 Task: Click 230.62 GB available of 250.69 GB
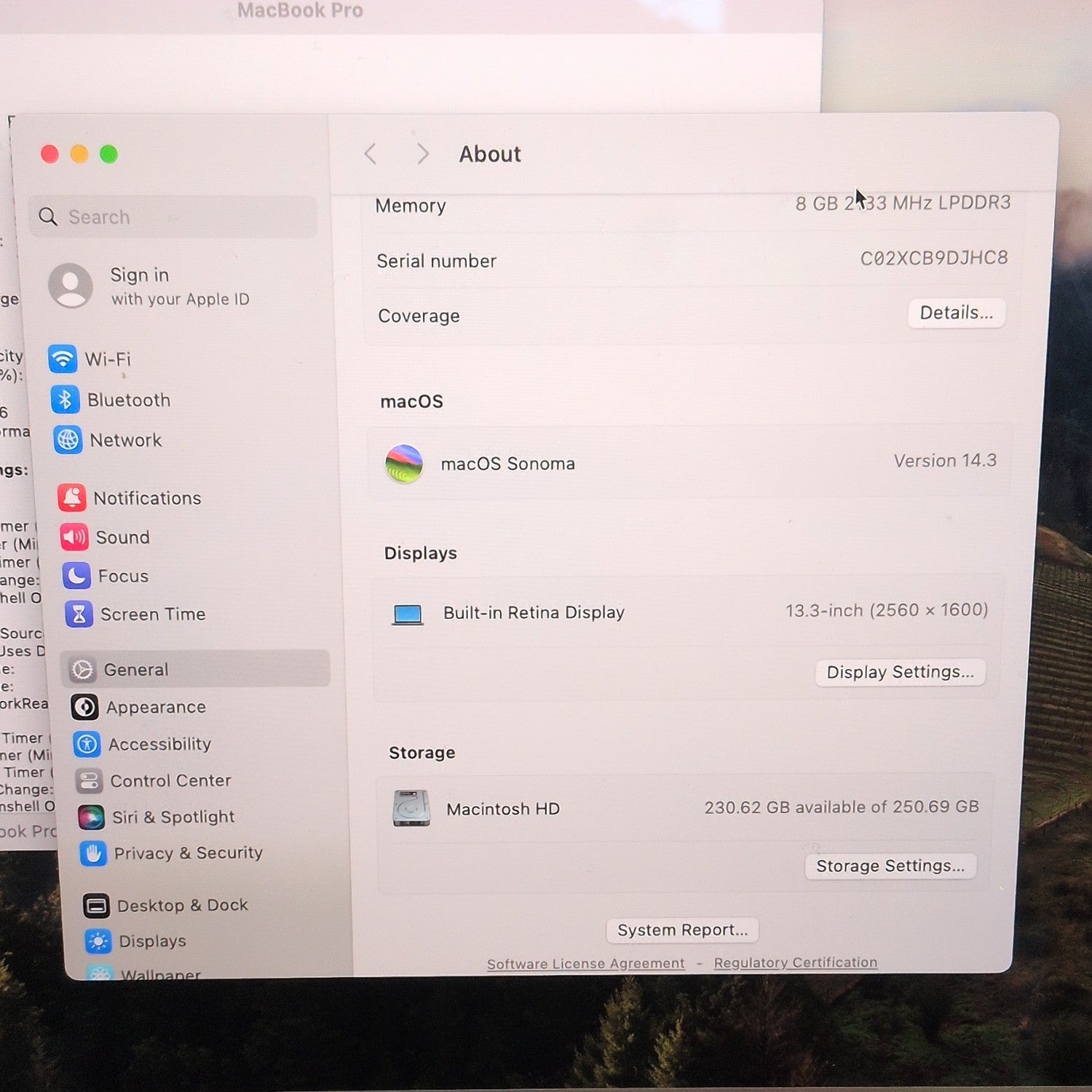click(x=842, y=807)
